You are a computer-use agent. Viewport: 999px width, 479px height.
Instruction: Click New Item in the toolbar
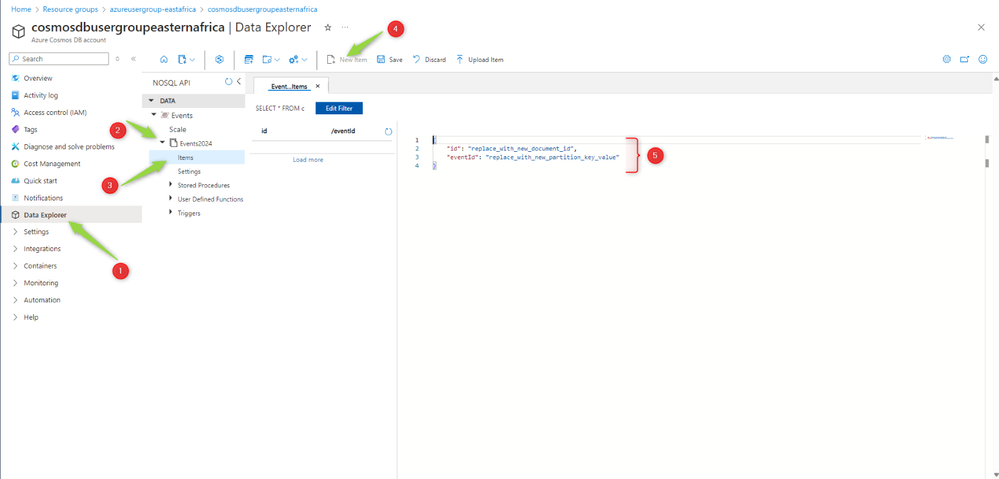347,59
